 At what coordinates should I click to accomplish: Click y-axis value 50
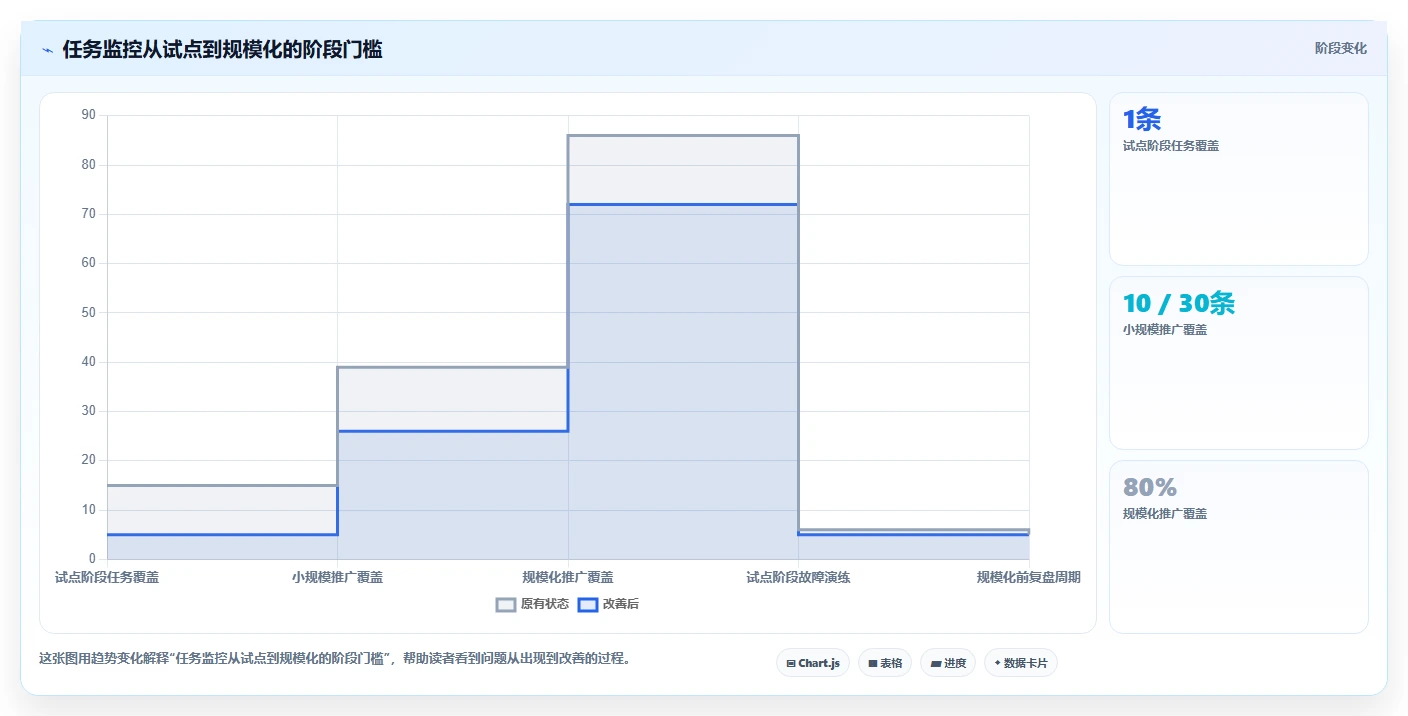click(x=88, y=312)
